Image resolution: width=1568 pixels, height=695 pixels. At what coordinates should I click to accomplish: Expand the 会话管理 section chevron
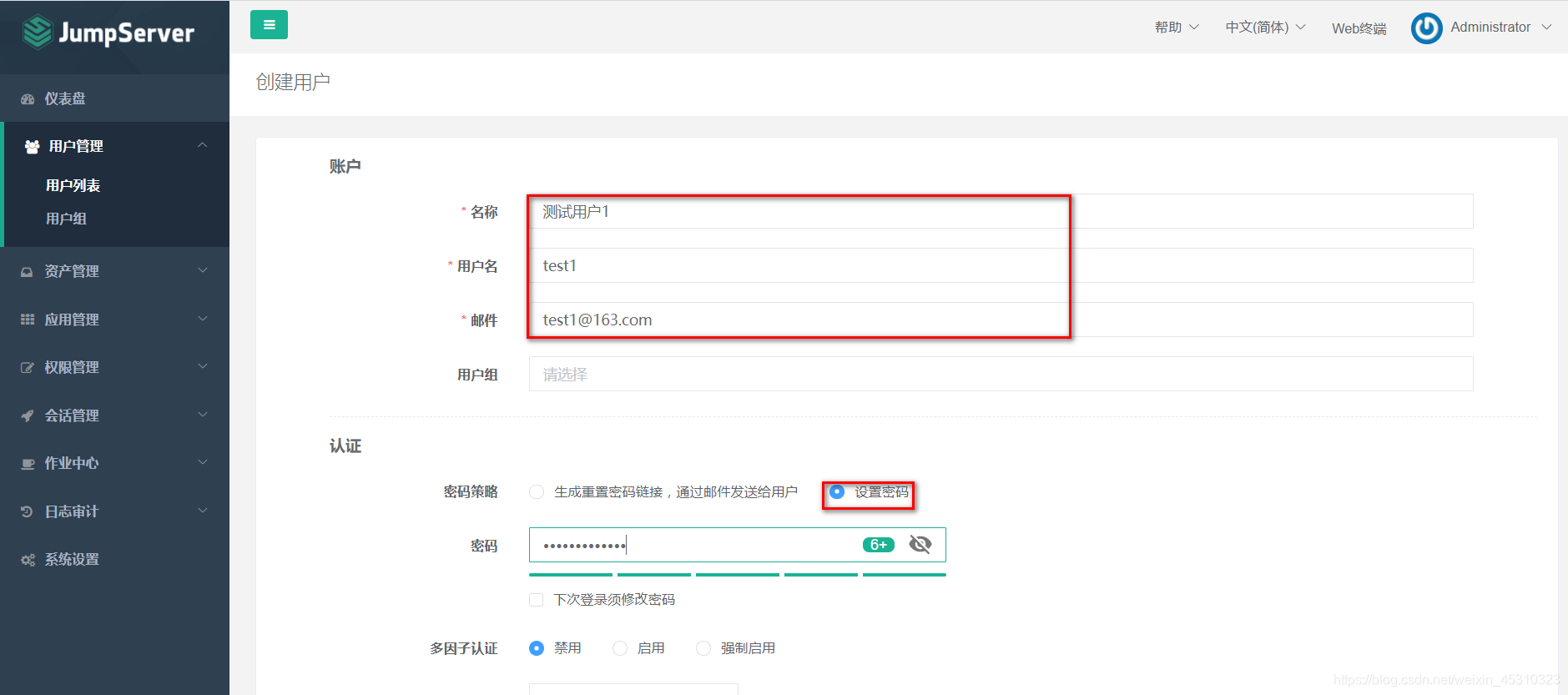(202, 415)
